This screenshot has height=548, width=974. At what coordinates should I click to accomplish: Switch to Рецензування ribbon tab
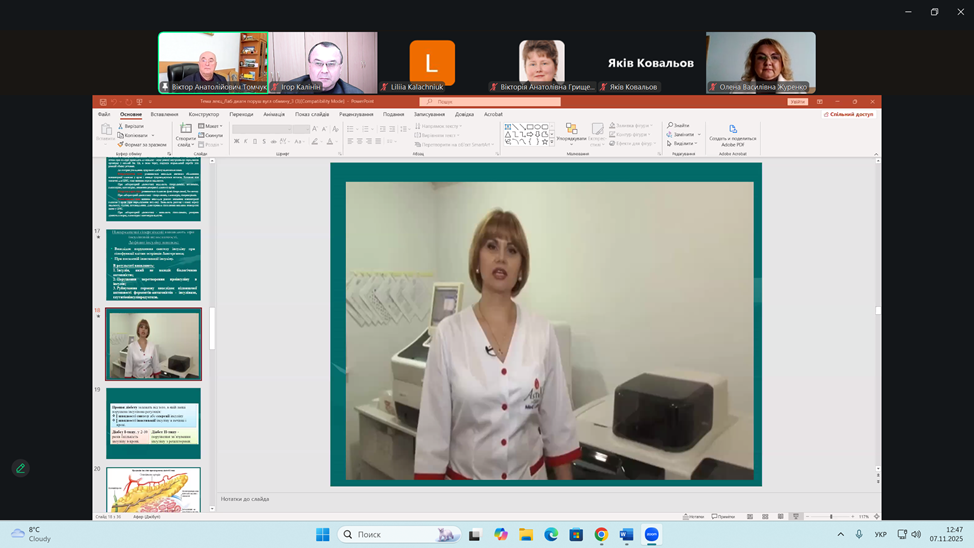356,114
